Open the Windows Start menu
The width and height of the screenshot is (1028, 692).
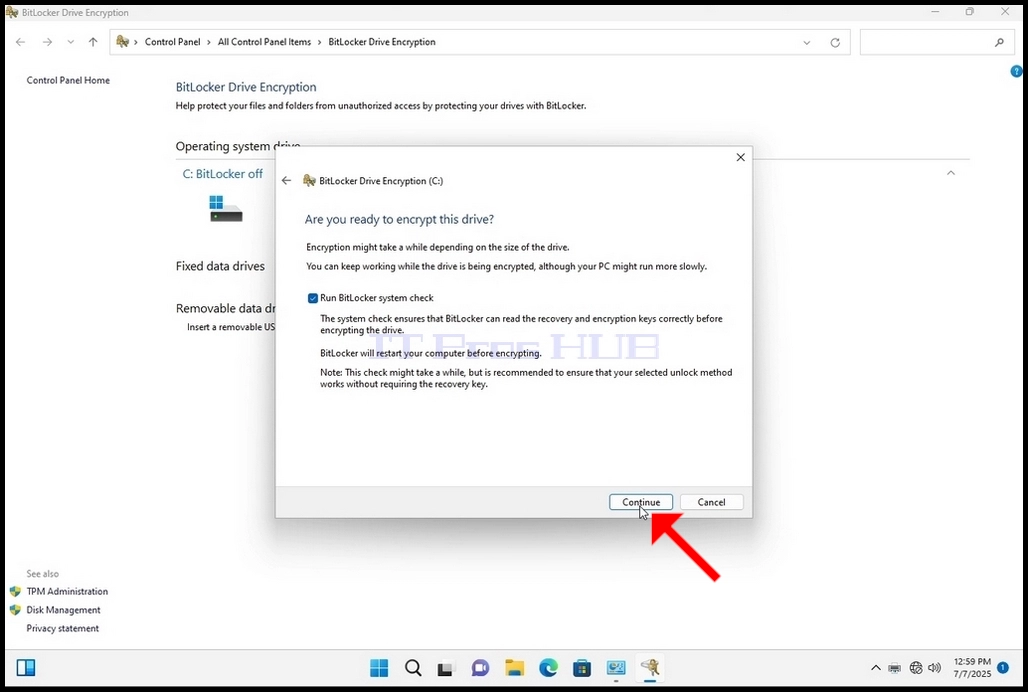click(x=379, y=668)
